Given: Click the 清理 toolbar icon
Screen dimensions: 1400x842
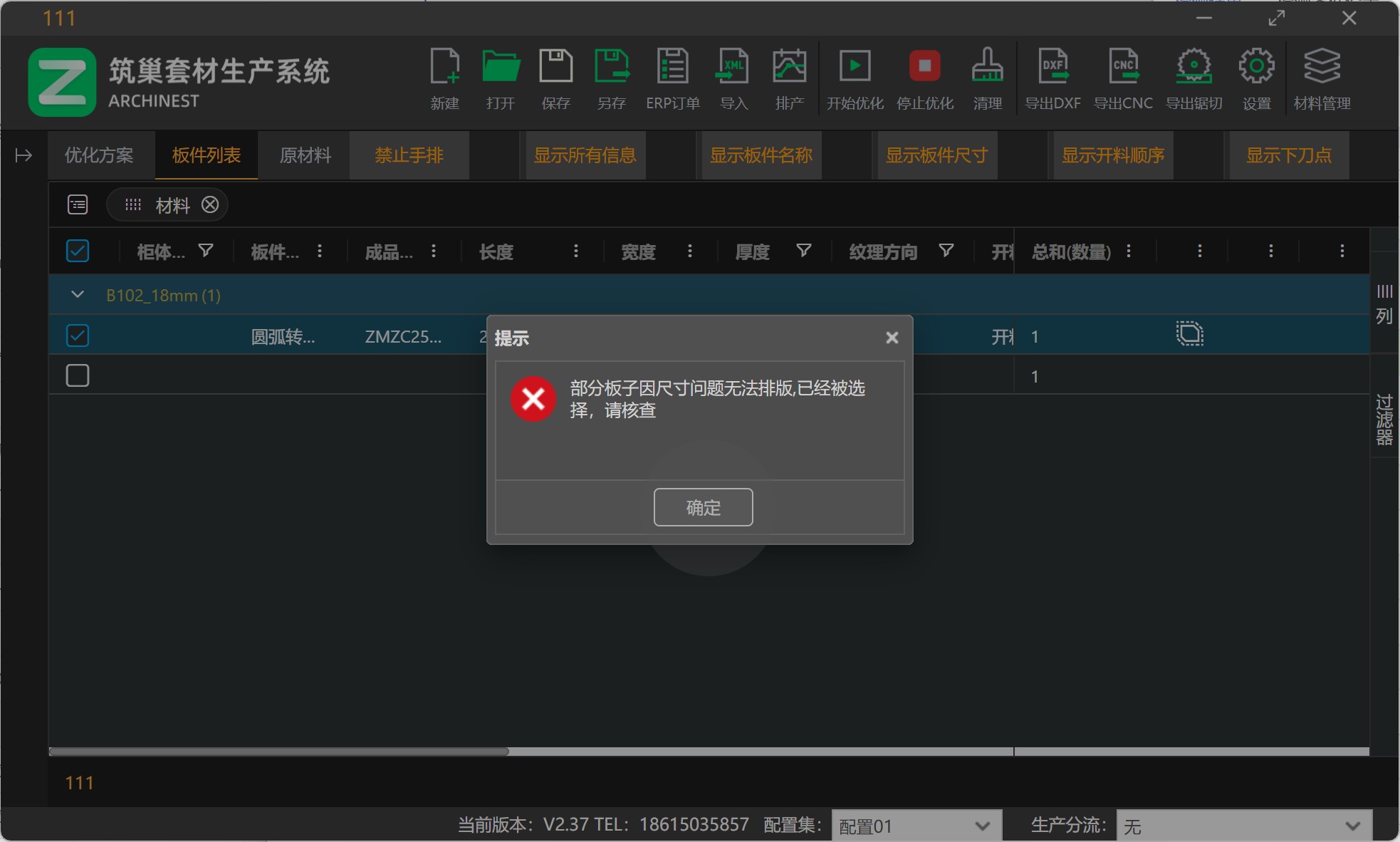Looking at the screenshot, I should (988, 78).
